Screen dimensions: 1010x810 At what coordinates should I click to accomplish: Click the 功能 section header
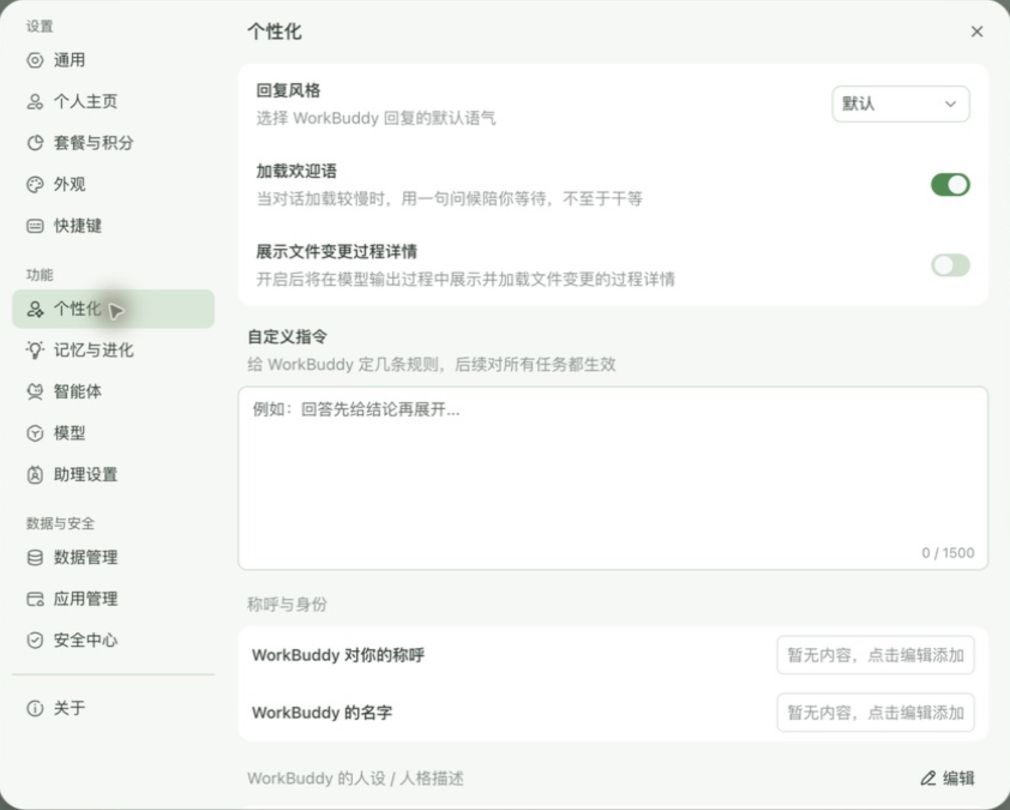[x=39, y=275]
